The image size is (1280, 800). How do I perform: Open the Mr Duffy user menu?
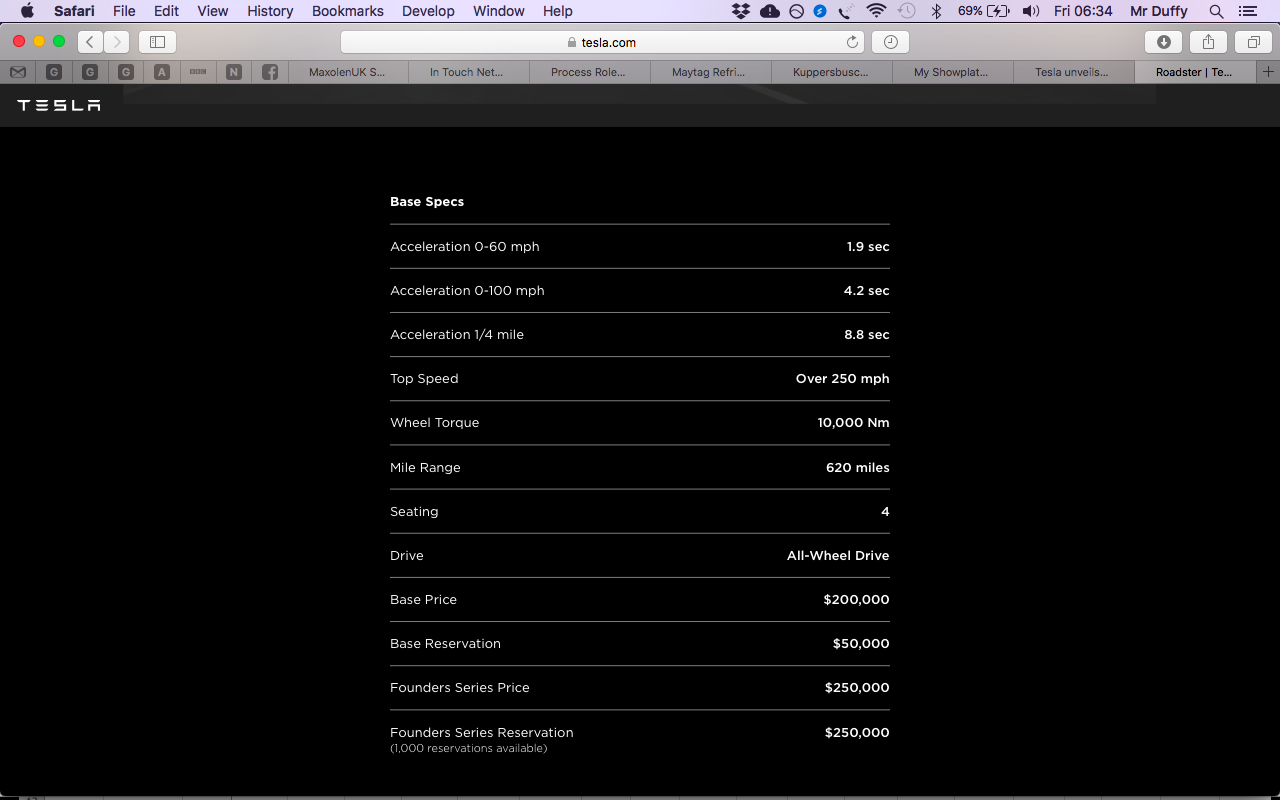pyautogui.click(x=1159, y=11)
